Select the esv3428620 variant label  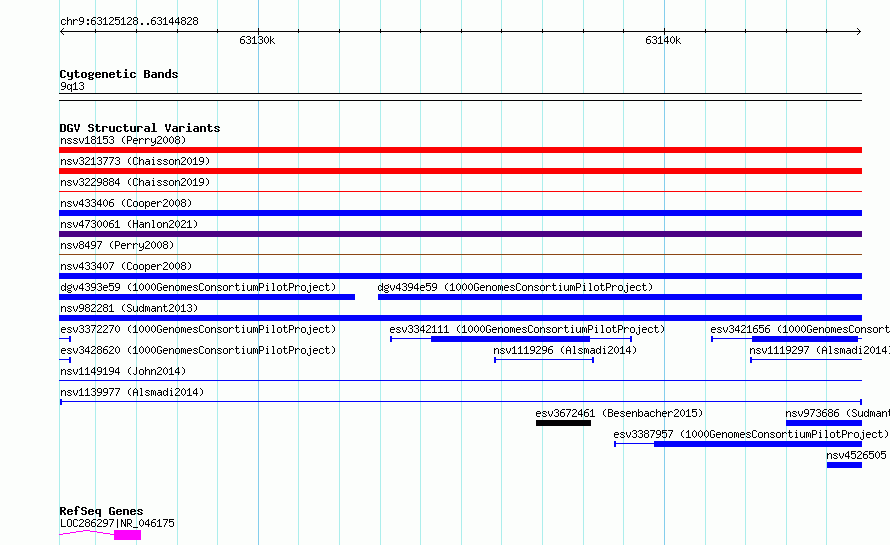198,350
